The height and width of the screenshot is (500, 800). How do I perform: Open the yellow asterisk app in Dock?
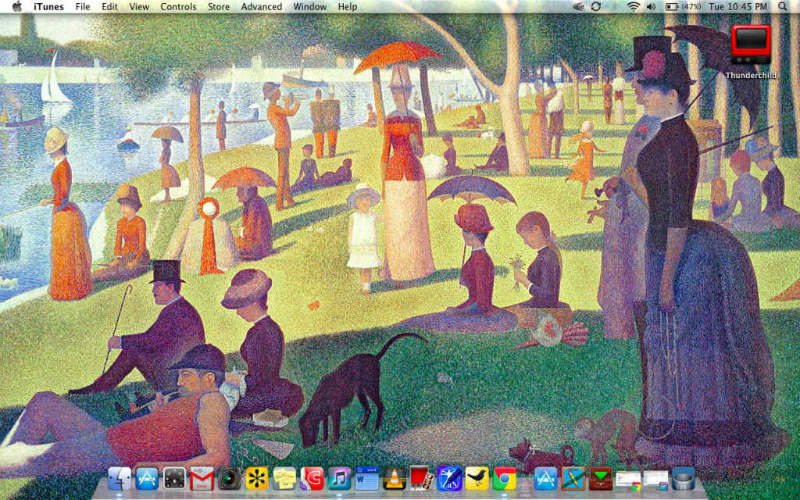click(x=257, y=479)
